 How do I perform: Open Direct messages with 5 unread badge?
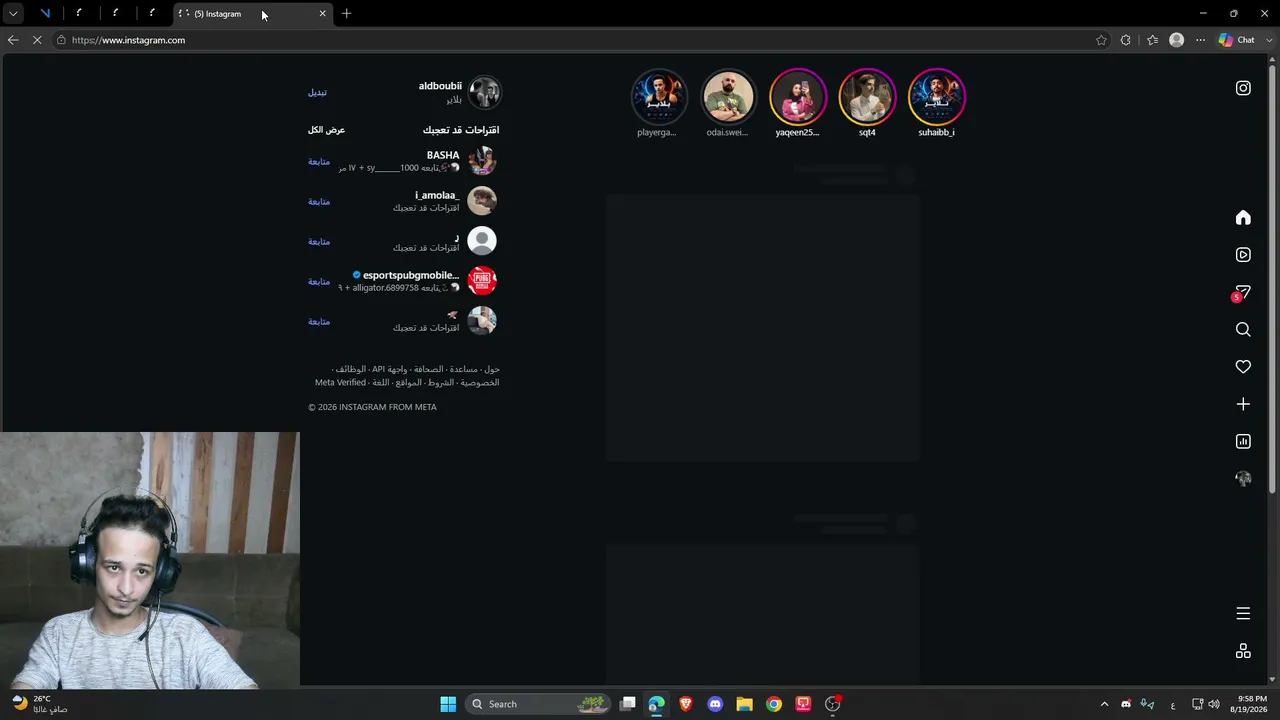(1242, 292)
